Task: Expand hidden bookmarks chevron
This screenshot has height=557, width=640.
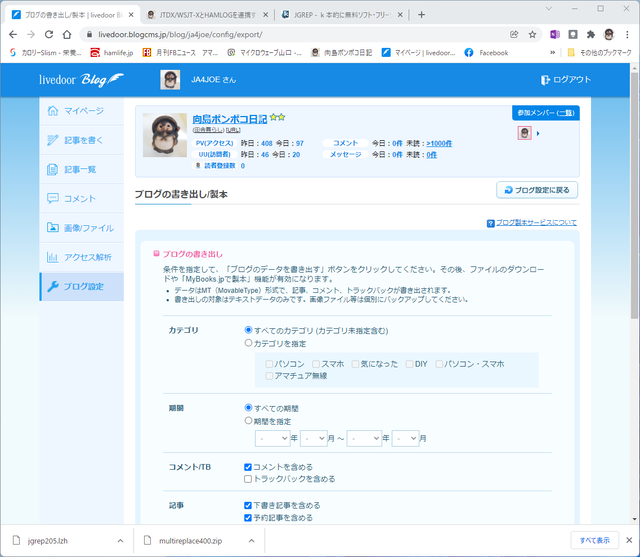Action: click(x=553, y=53)
